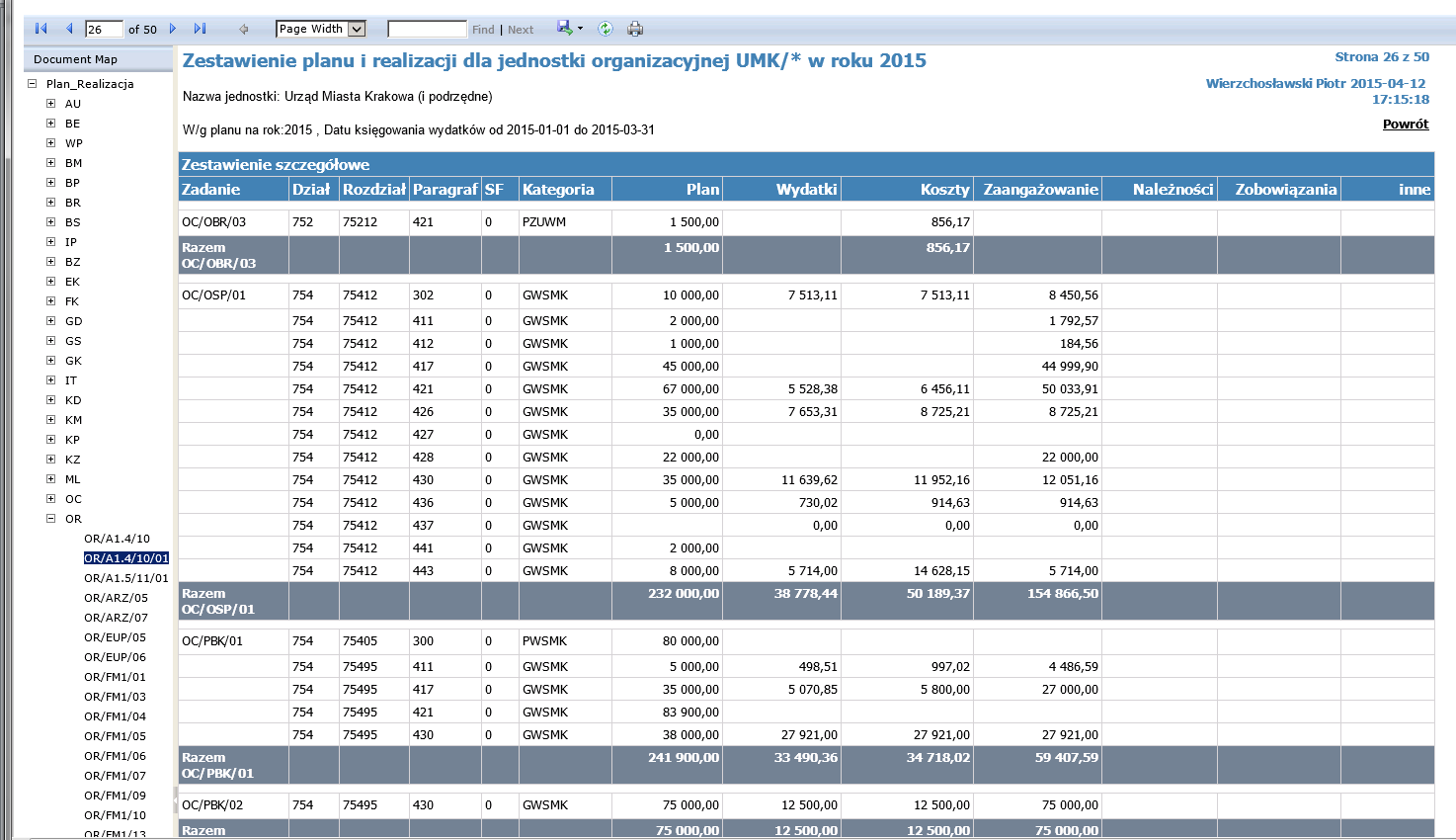Open the export format save icon
Image resolution: width=1456 pixels, height=840 pixels.
[569, 29]
